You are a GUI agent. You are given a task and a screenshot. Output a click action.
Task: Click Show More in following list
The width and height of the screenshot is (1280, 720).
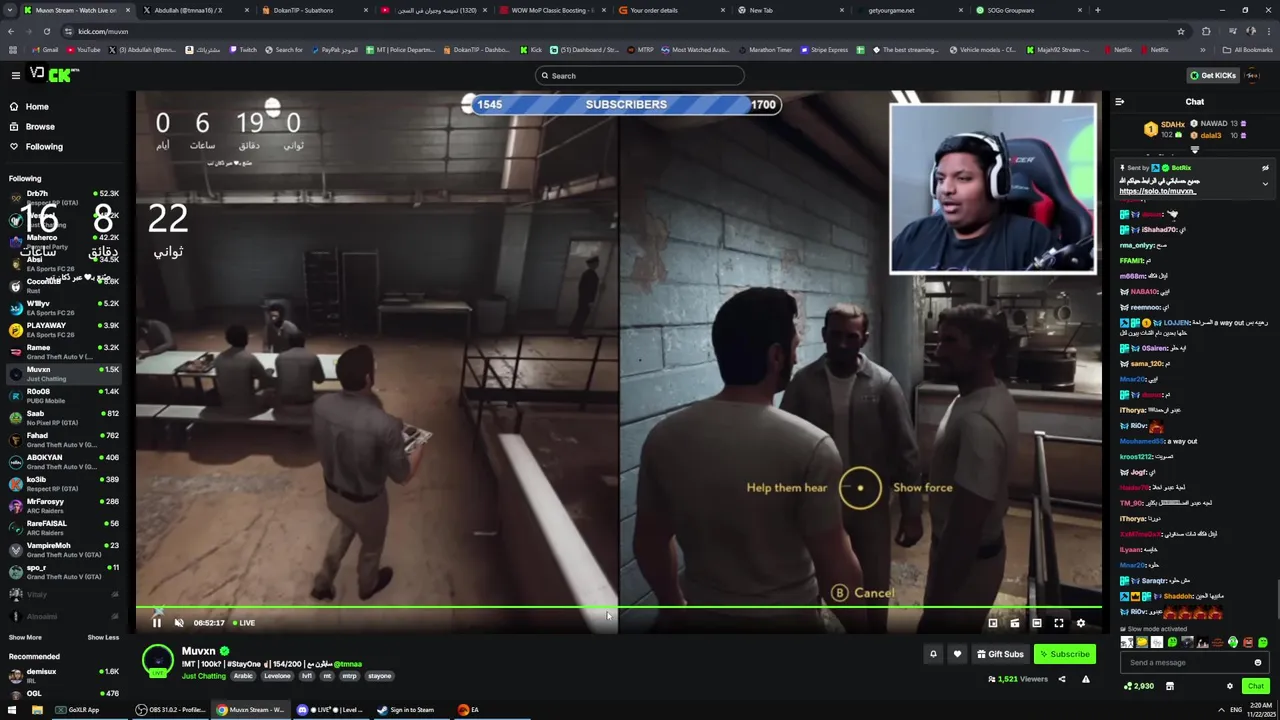[x=25, y=637]
